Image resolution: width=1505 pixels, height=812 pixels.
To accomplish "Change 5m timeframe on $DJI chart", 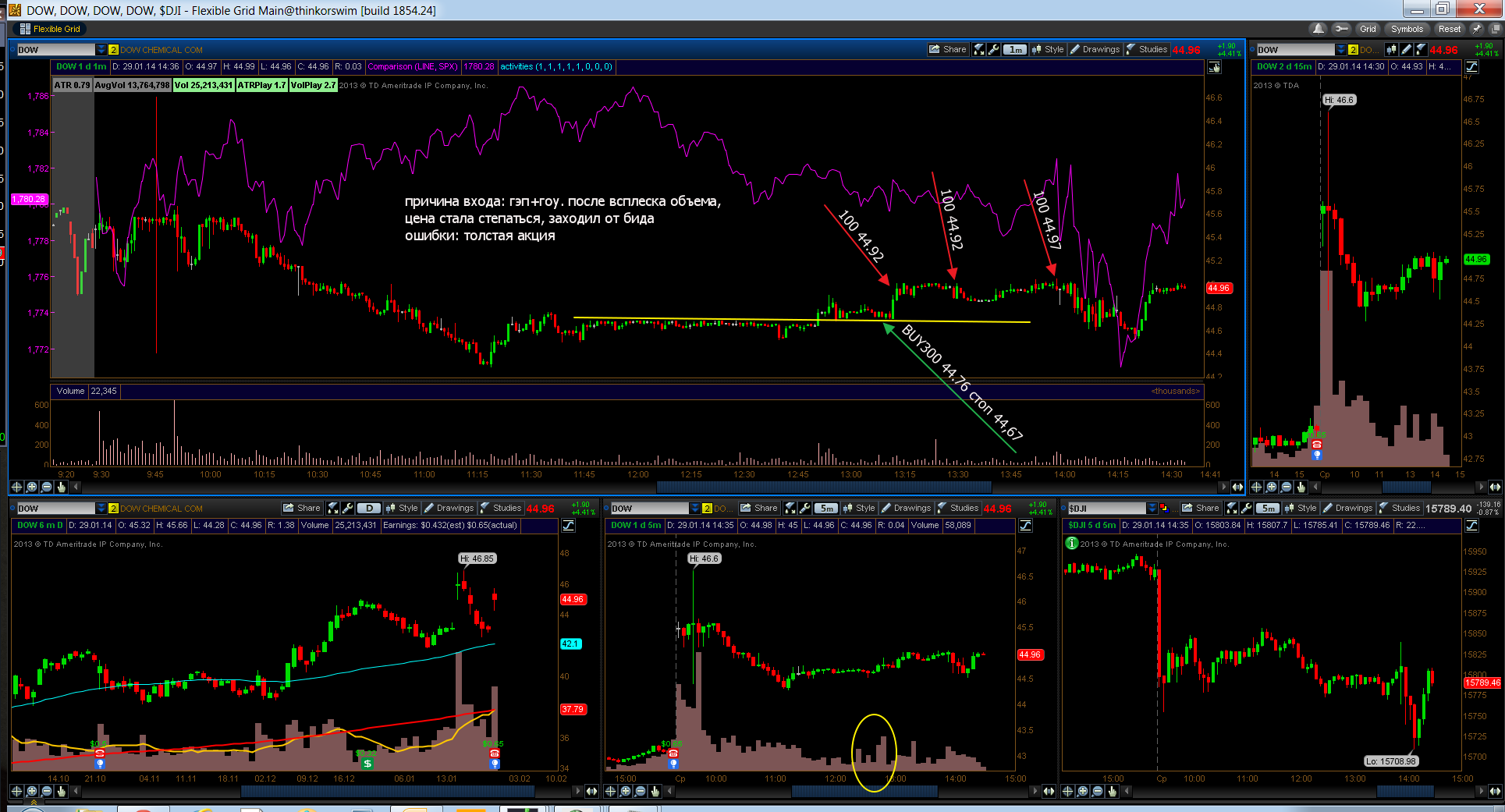I will coord(1268,508).
